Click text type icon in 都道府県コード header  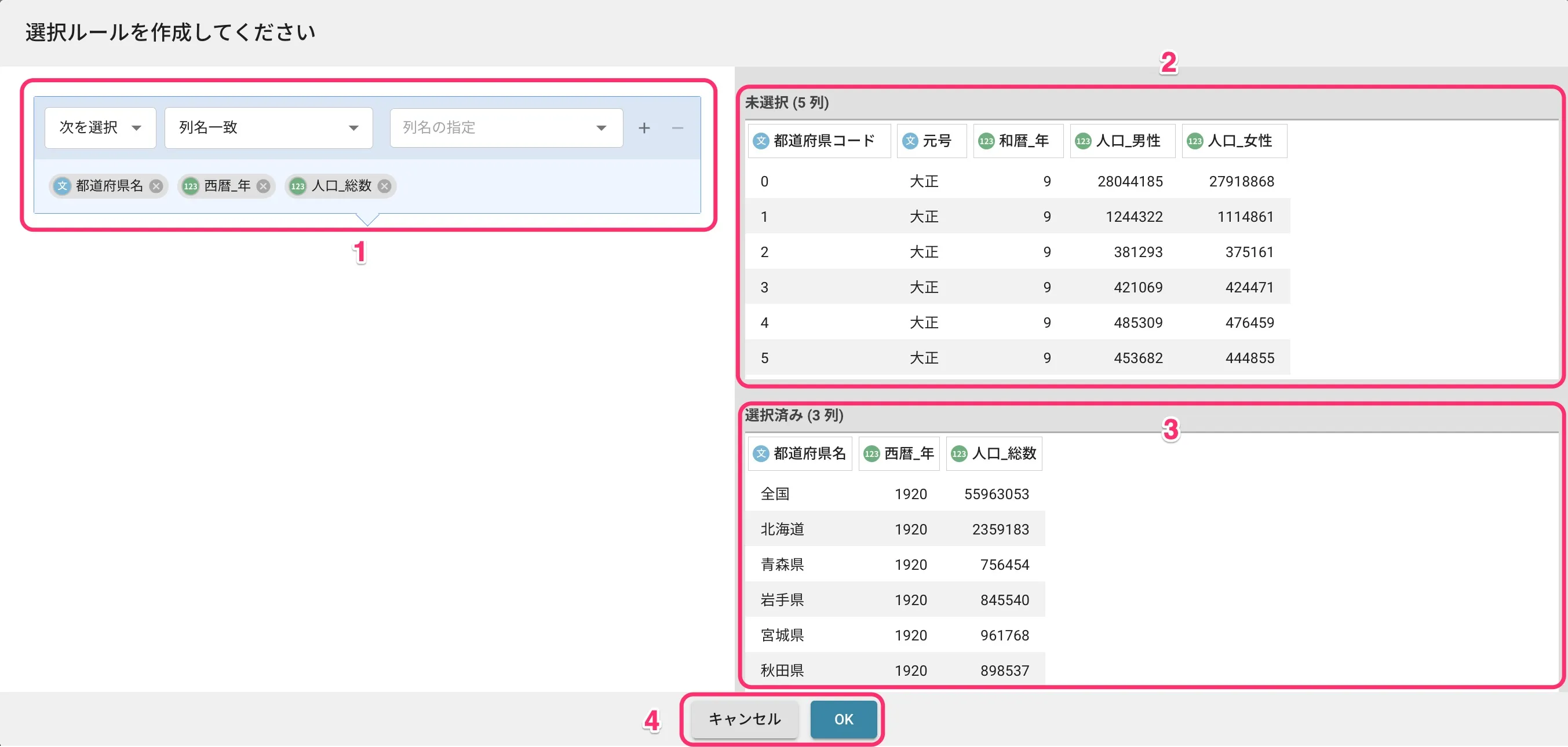pos(761,141)
